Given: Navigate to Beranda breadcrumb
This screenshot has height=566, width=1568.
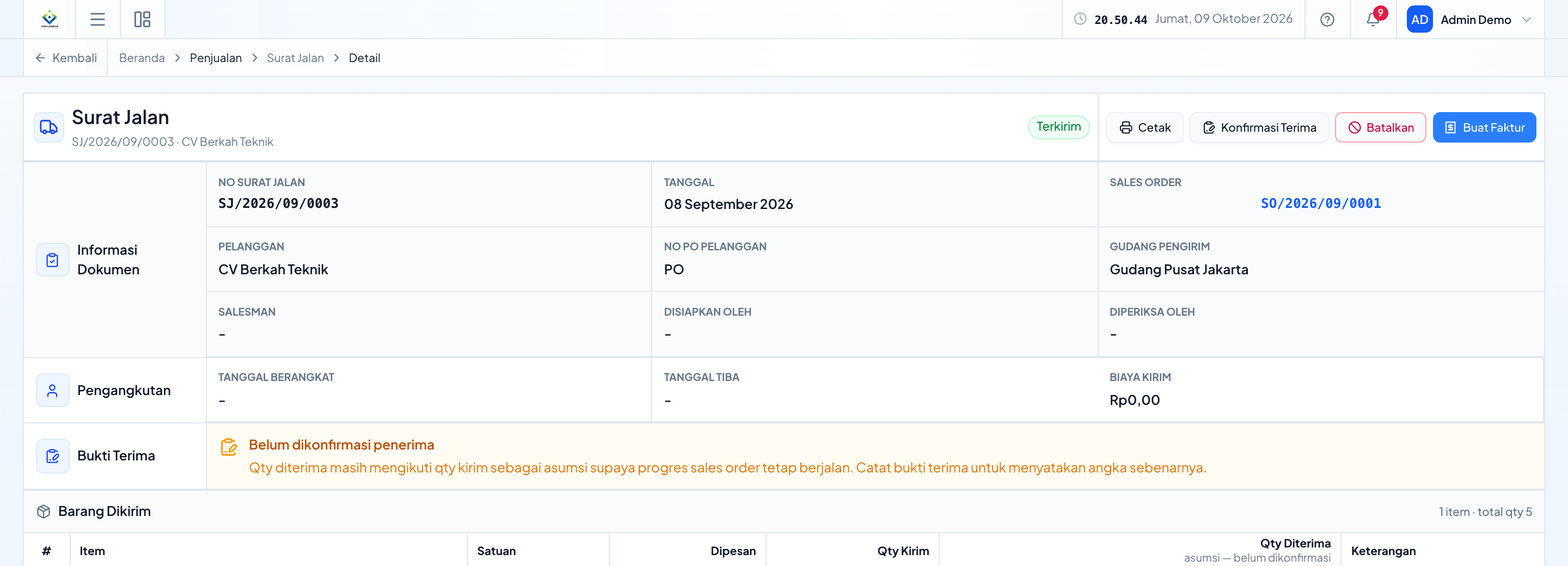Looking at the screenshot, I should click(x=142, y=58).
